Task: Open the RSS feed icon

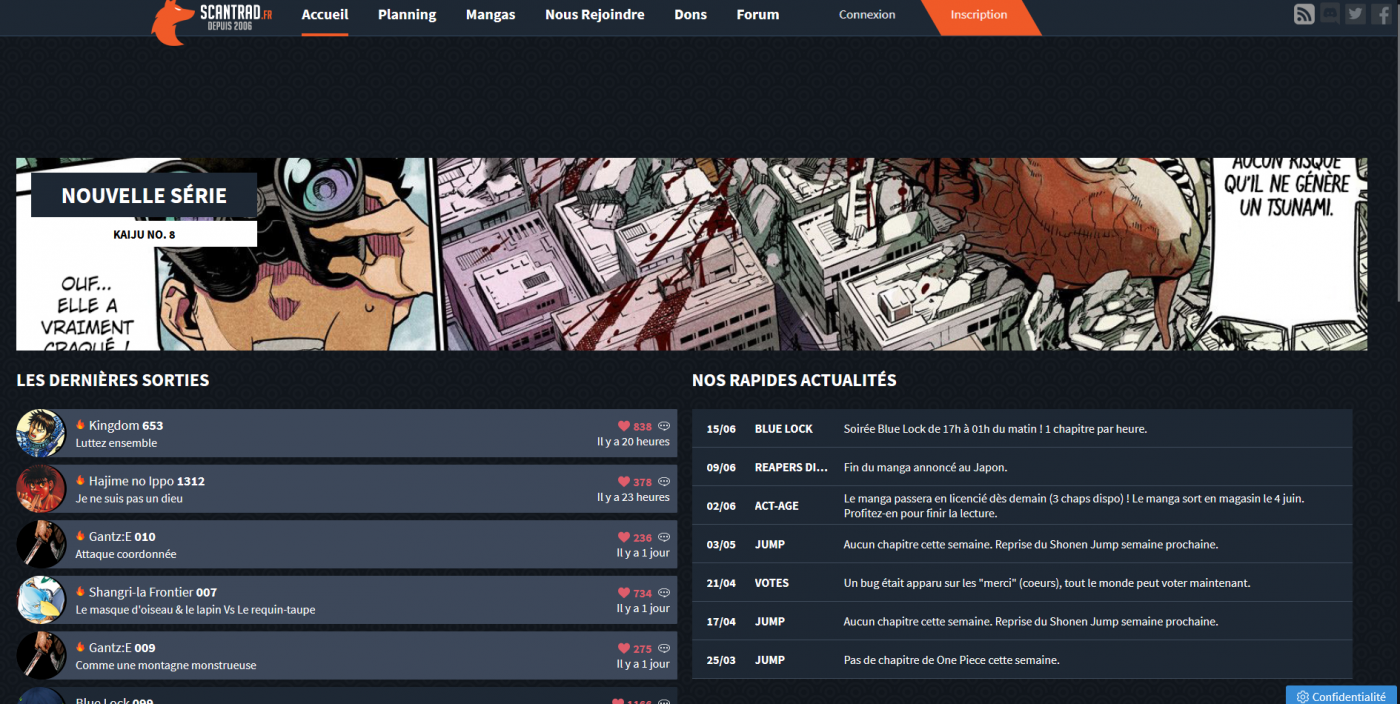Action: coord(1304,14)
